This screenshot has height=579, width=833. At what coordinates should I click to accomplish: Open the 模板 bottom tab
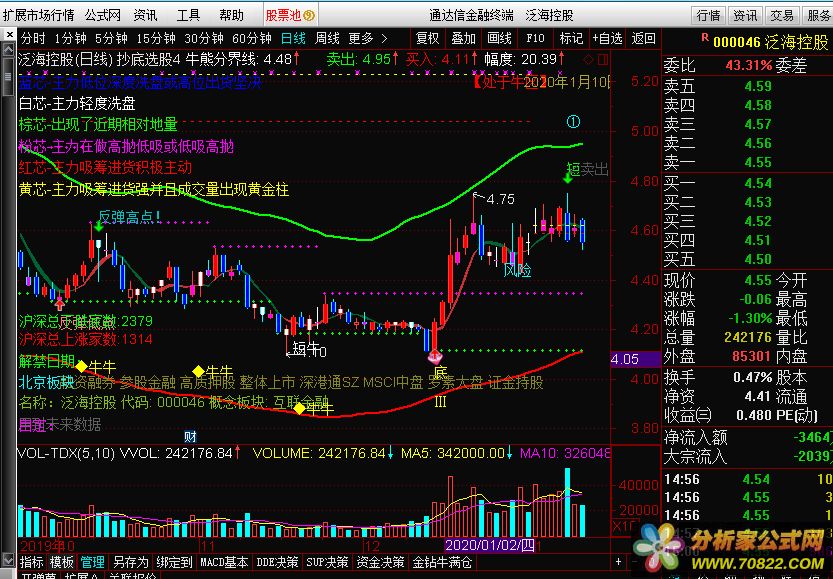[x=62, y=561]
